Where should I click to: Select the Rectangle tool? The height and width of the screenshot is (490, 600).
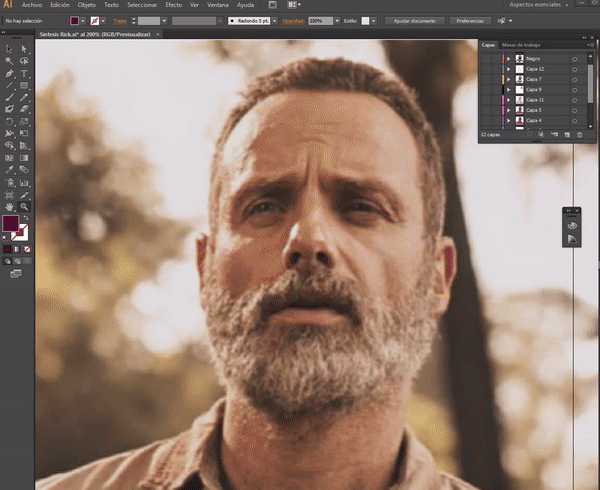(x=24, y=86)
